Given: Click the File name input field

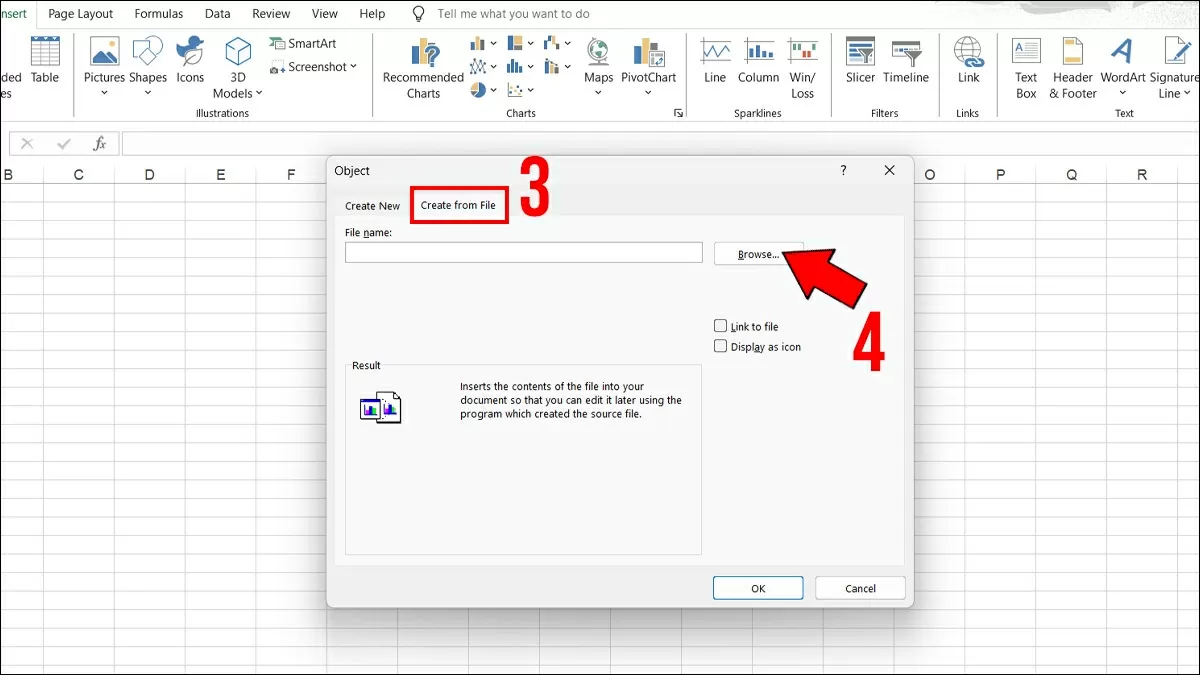Looking at the screenshot, I should [x=523, y=253].
